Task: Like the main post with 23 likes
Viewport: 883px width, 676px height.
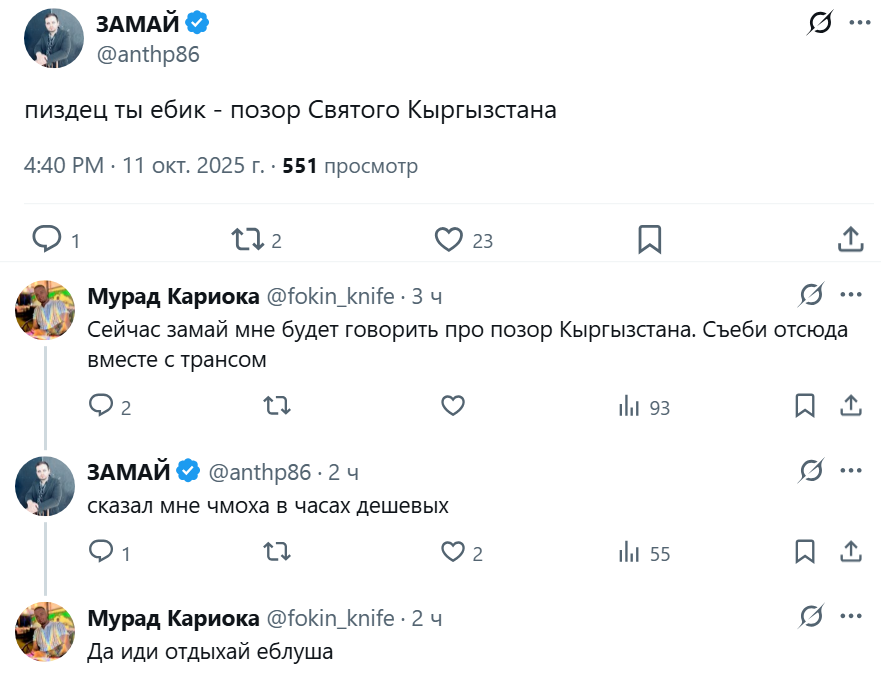Action: tap(449, 239)
